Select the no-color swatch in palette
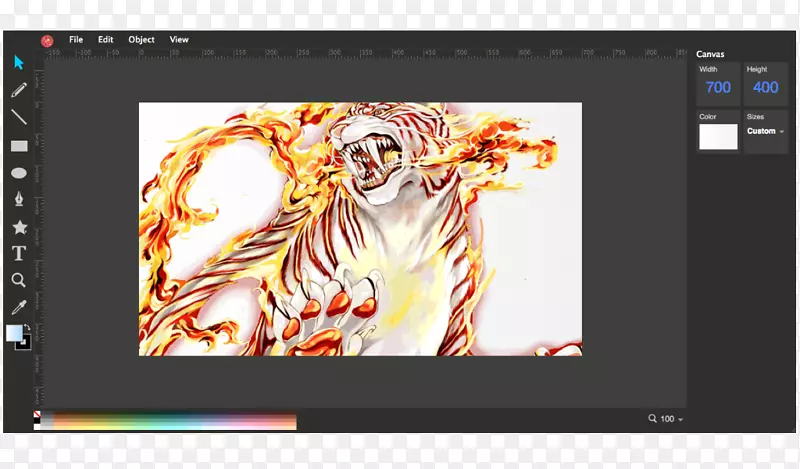 coord(37,414)
